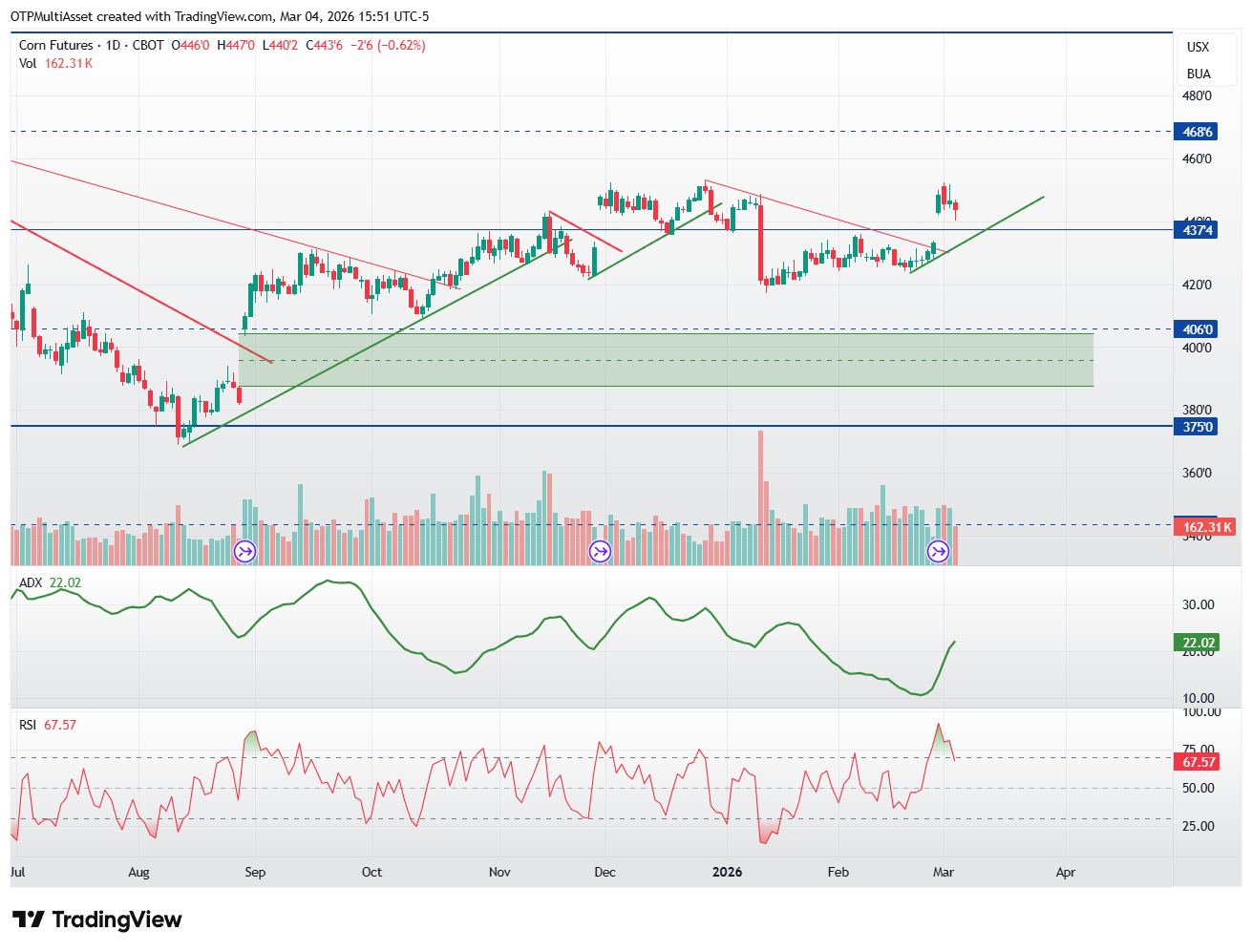Click the red RSI 67.57 value label

[1196, 762]
